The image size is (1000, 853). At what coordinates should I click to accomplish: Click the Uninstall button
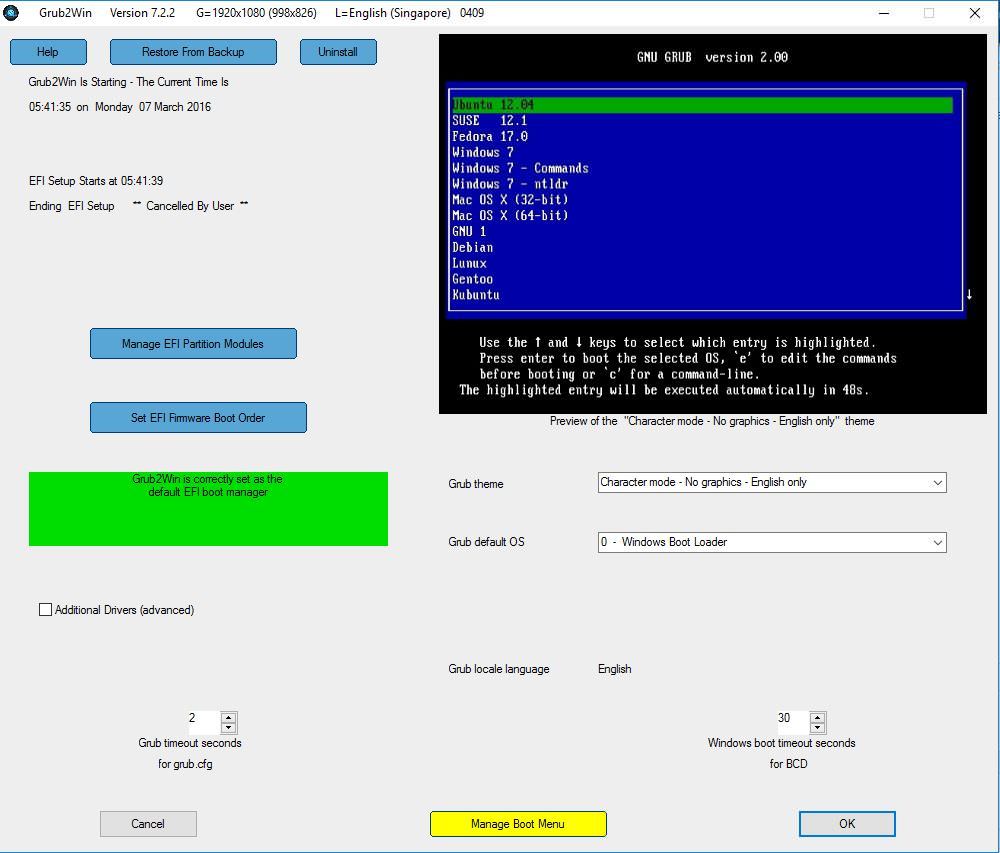[338, 52]
